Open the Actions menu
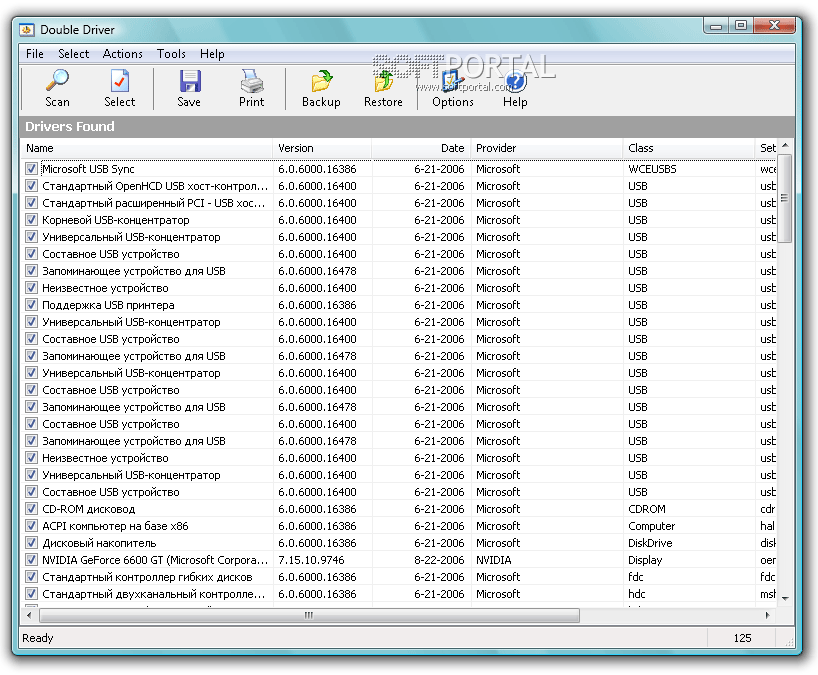This screenshot has height=675, width=818. 123,54
